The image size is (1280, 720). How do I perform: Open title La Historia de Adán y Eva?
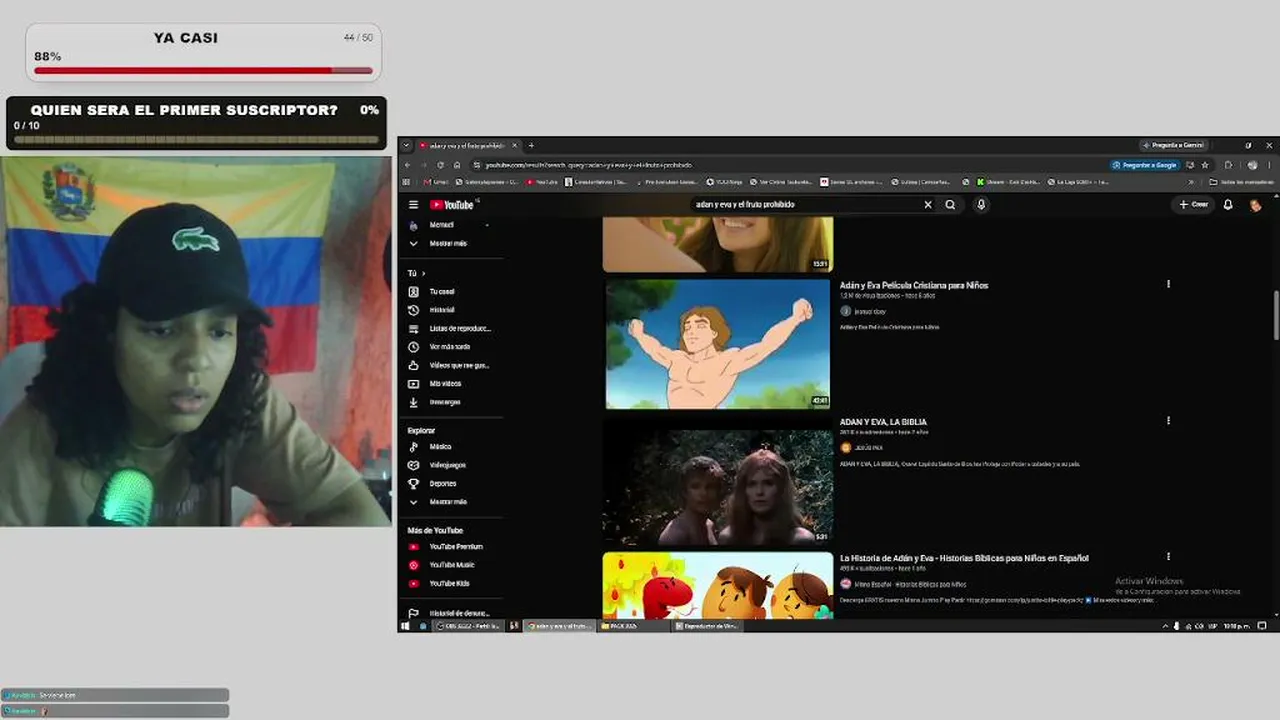coord(964,558)
